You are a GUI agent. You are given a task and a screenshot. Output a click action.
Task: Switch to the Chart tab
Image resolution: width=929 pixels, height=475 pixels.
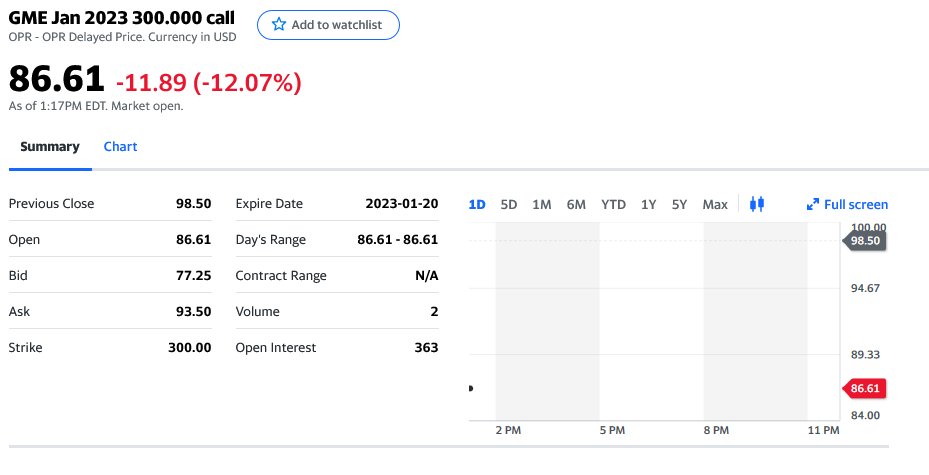pos(120,147)
